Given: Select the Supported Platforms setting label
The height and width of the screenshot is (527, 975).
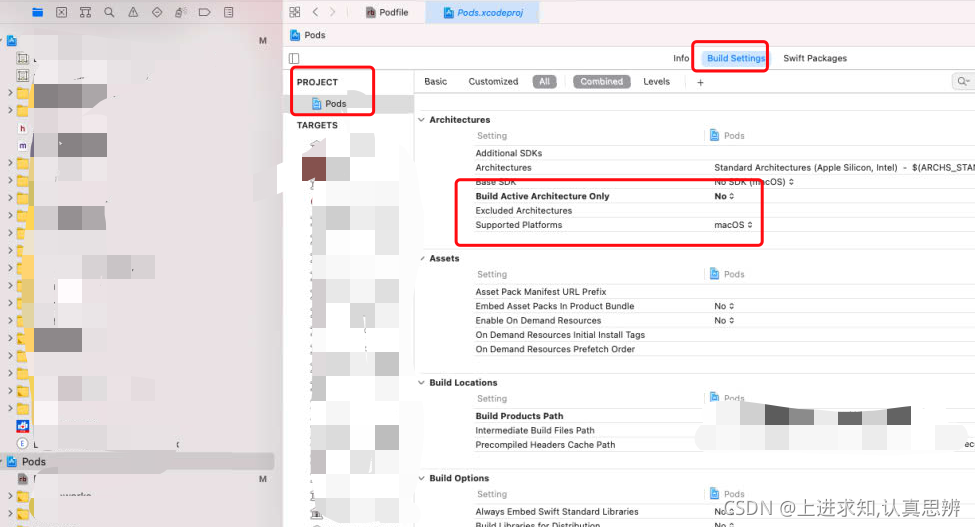Looking at the screenshot, I should (x=519, y=225).
